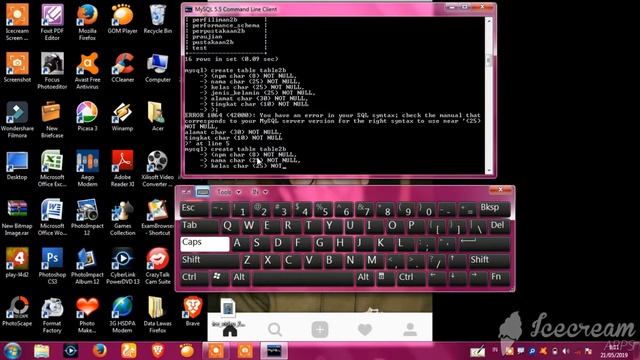Open Avast Free Antivirus desktop icon

click(x=87, y=71)
